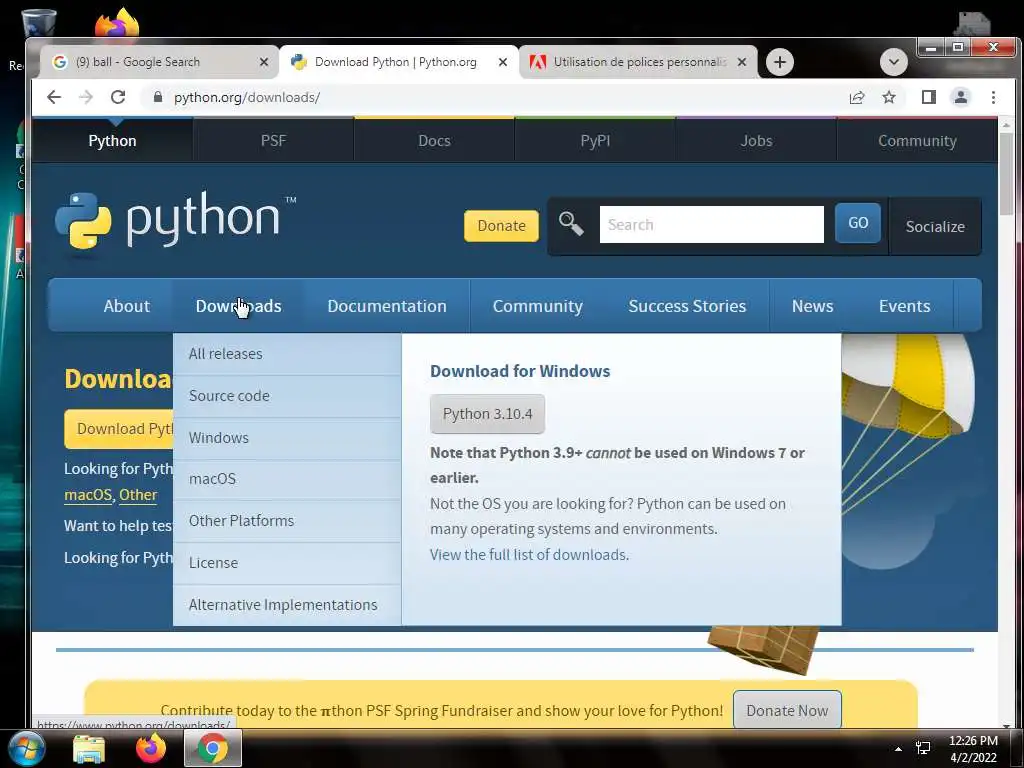Click the partially hidden Download Python button
Image resolution: width=1024 pixels, height=768 pixels.
click(119, 429)
